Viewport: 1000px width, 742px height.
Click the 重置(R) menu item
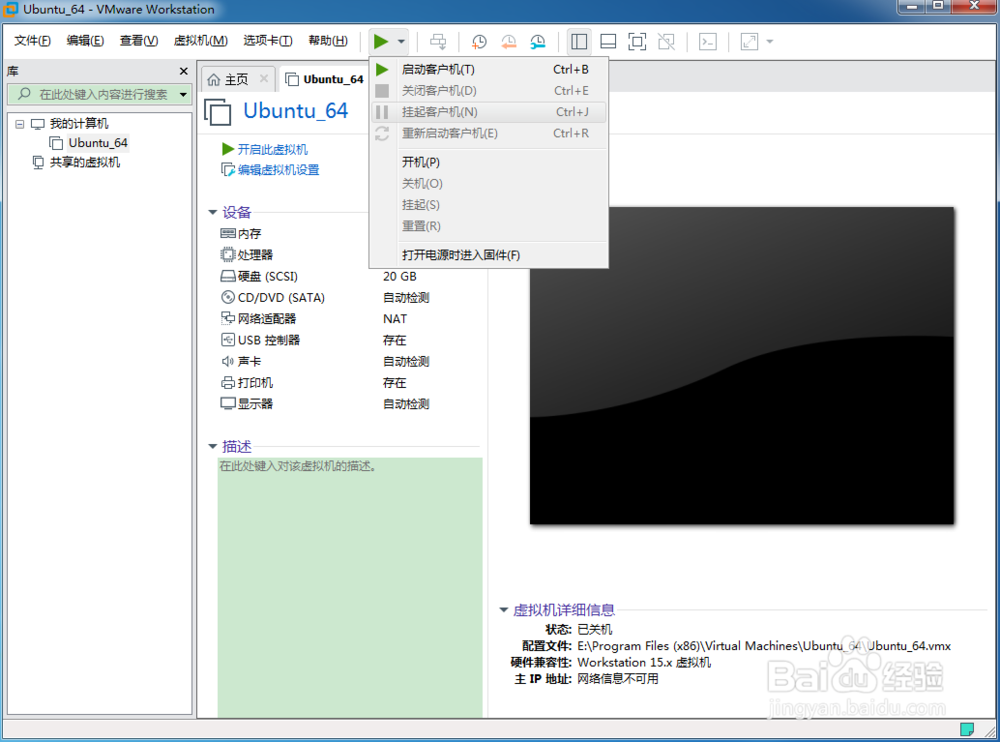coord(488,226)
